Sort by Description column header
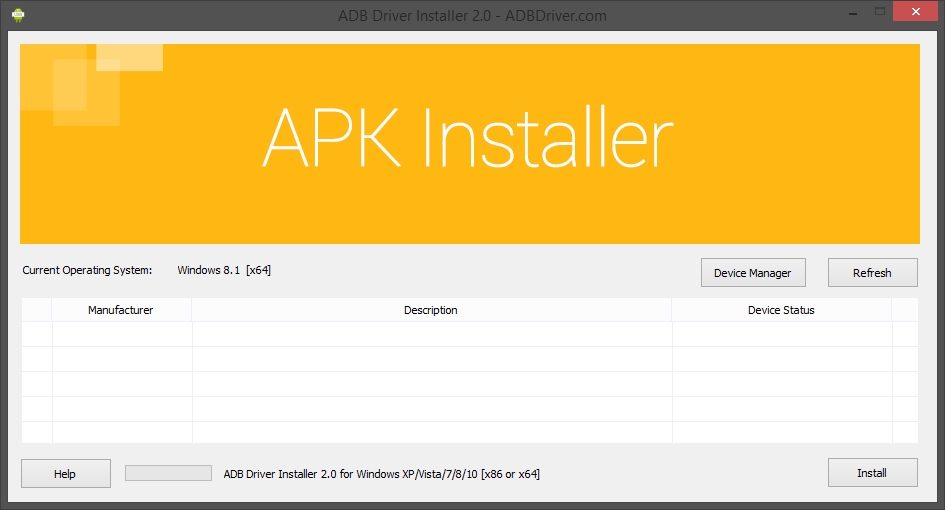 pos(431,310)
